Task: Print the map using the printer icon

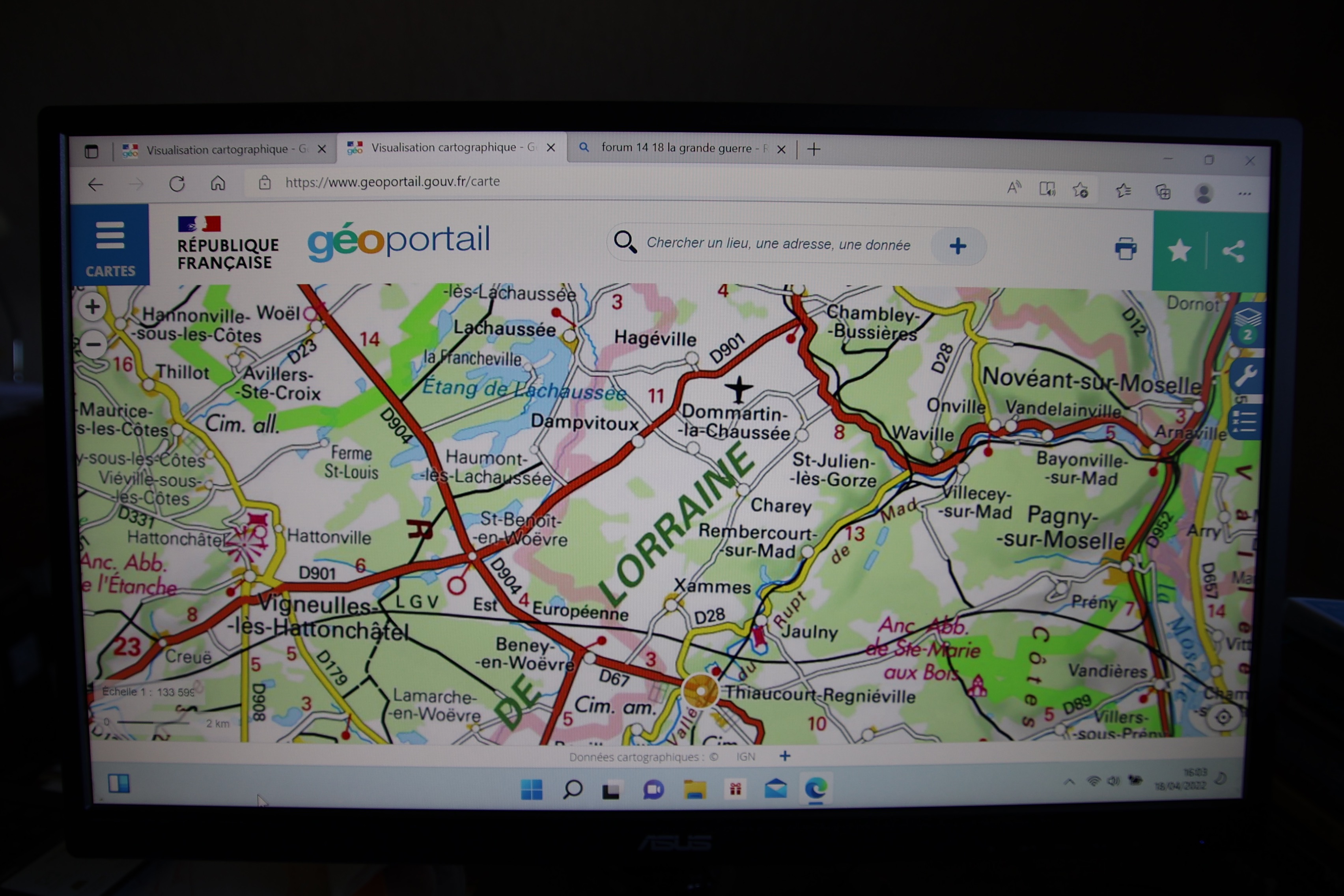Action: click(x=1126, y=249)
